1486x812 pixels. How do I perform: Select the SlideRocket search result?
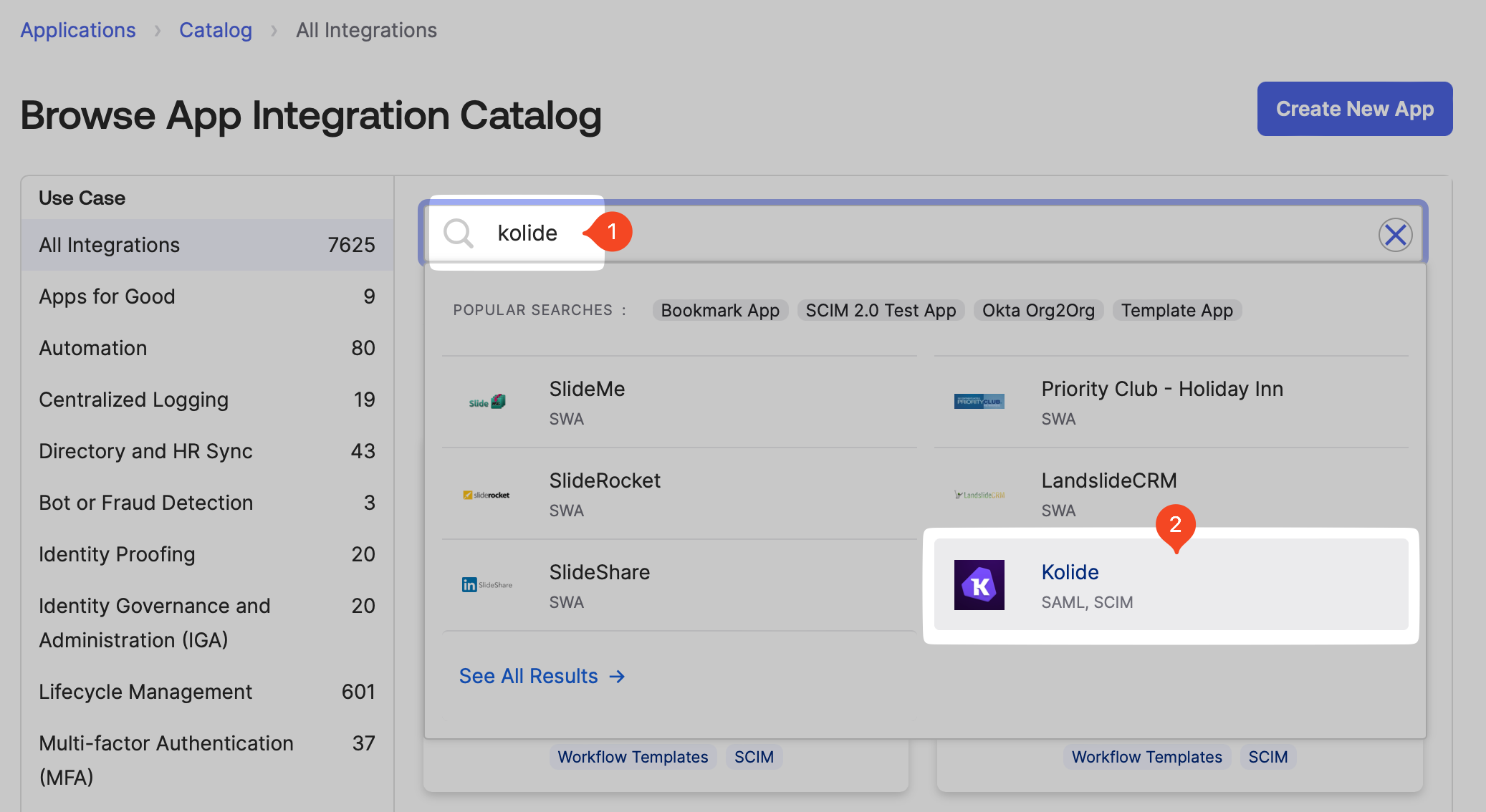point(679,494)
